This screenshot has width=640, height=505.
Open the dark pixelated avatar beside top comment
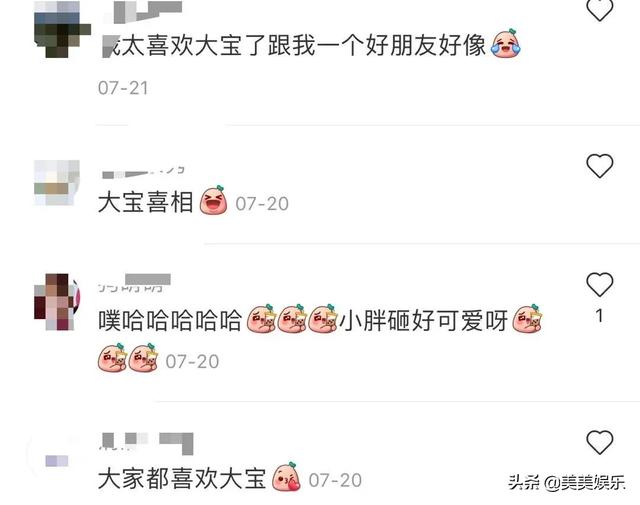coord(61,29)
